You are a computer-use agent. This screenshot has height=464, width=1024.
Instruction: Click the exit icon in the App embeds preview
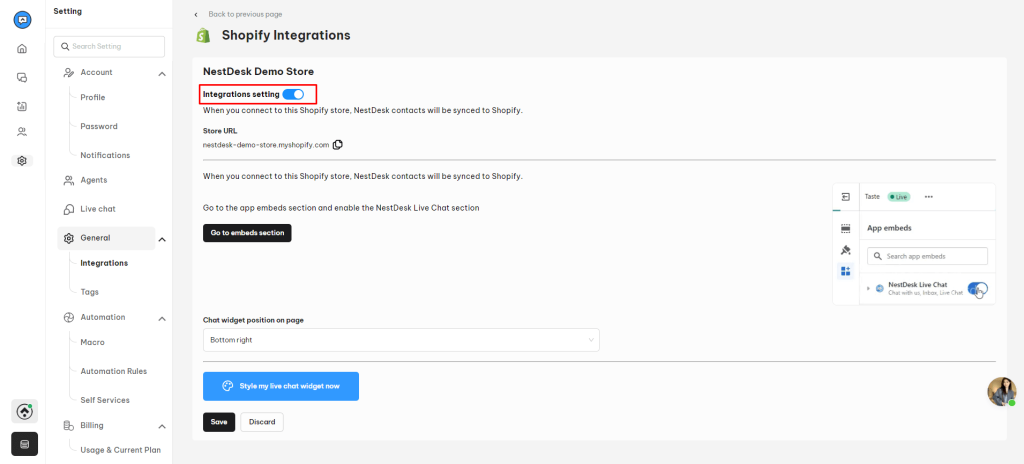coord(846,197)
